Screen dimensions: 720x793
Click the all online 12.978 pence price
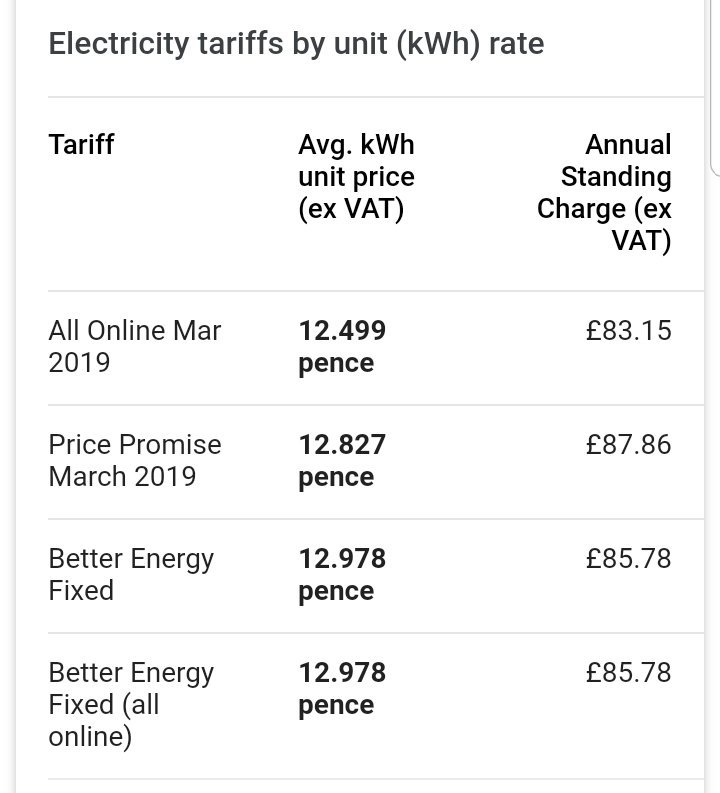342,689
